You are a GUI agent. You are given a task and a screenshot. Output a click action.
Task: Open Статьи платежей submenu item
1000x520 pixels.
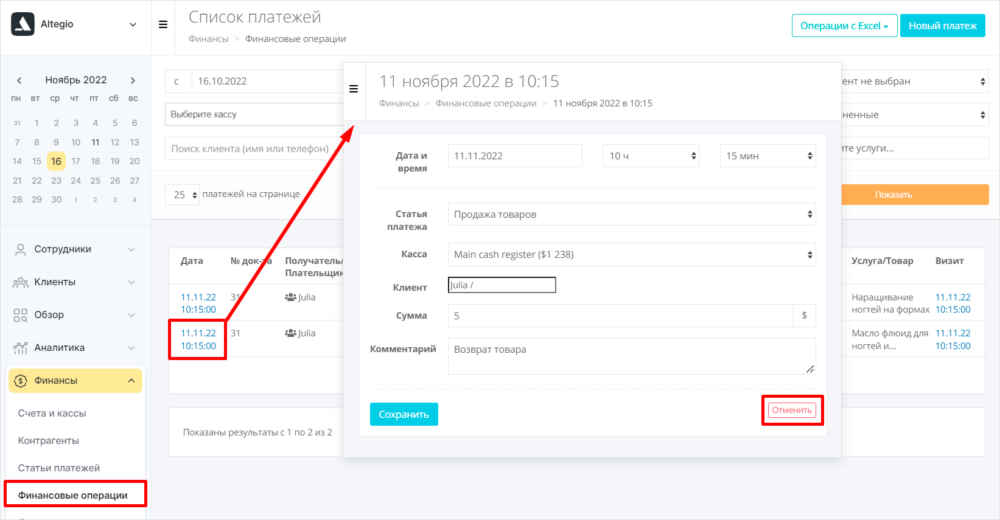coord(59,468)
